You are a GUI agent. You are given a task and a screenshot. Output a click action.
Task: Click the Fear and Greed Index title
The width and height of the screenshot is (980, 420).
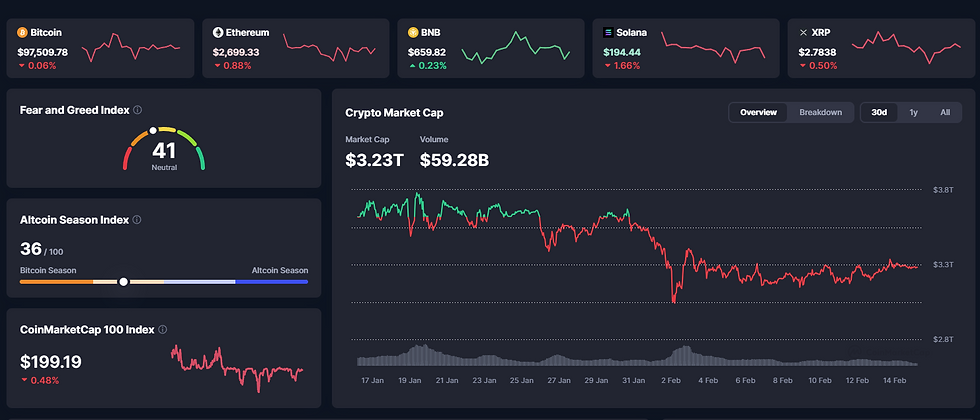pyautogui.click(x=74, y=110)
